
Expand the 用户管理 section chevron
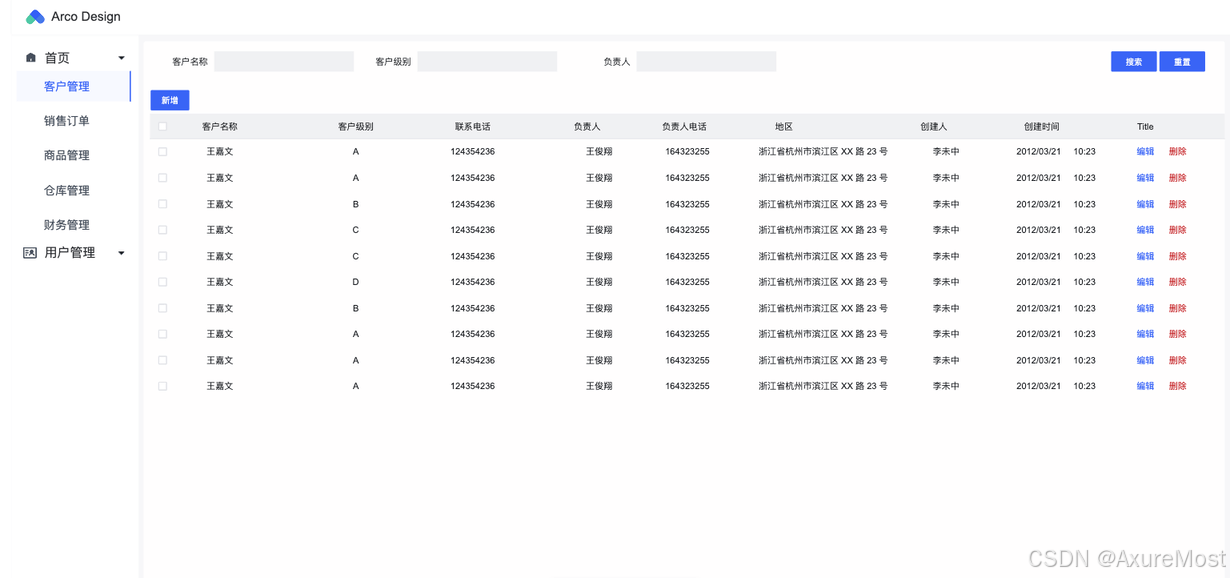[121, 252]
